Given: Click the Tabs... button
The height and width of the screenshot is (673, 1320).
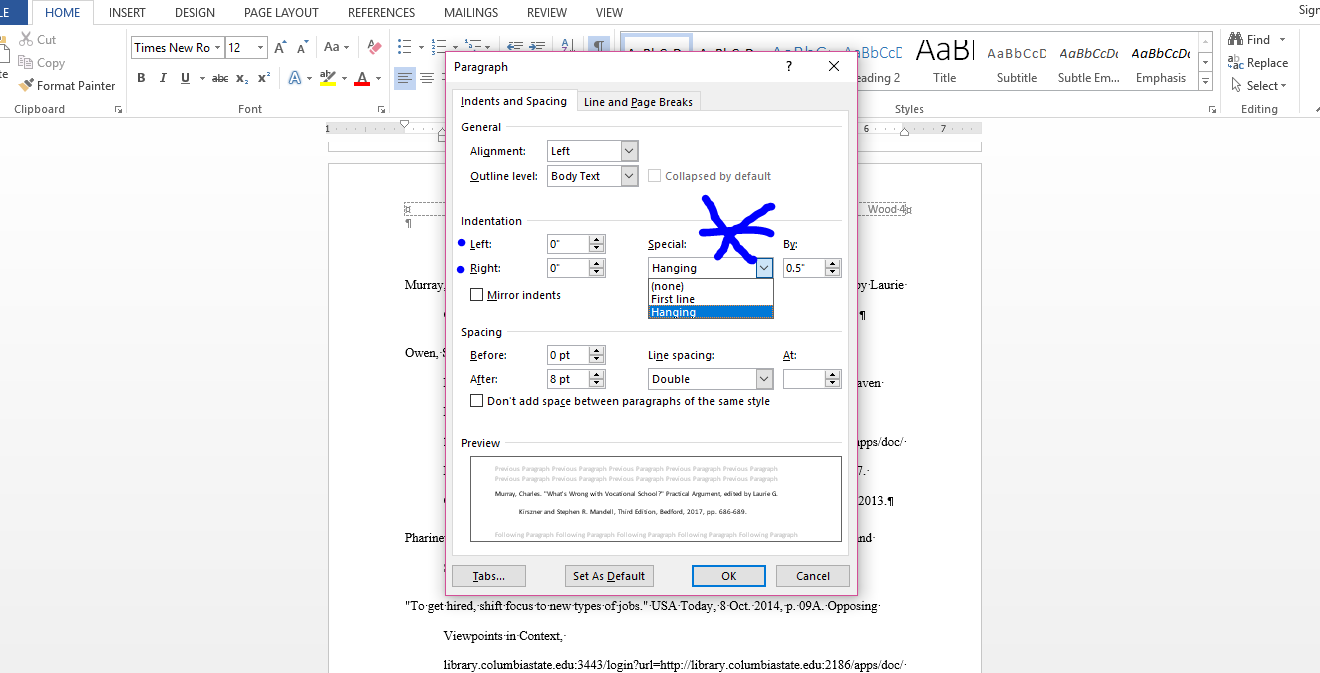Looking at the screenshot, I should pyautogui.click(x=488, y=575).
